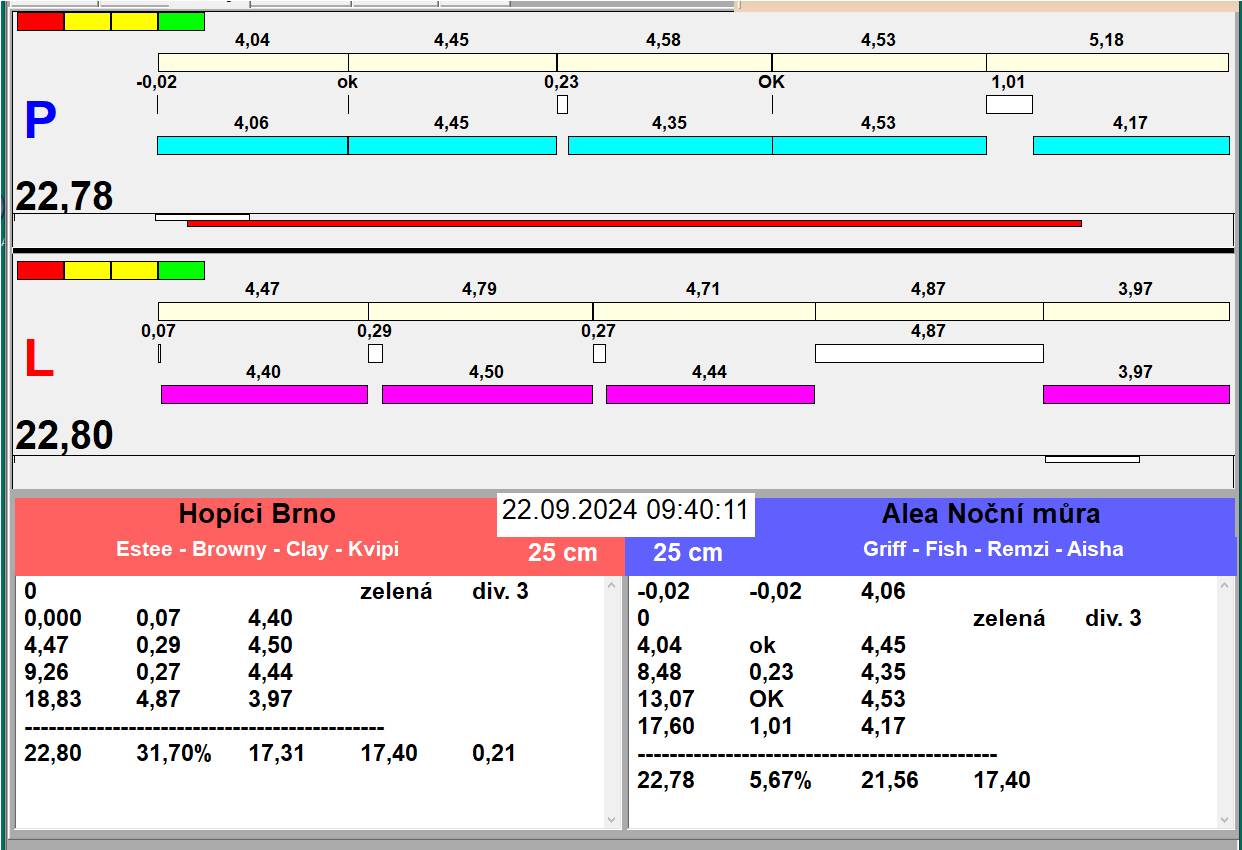Image resolution: width=1242 pixels, height=850 pixels.
Task: Click the red start light in lane P
Action: (40, 21)
